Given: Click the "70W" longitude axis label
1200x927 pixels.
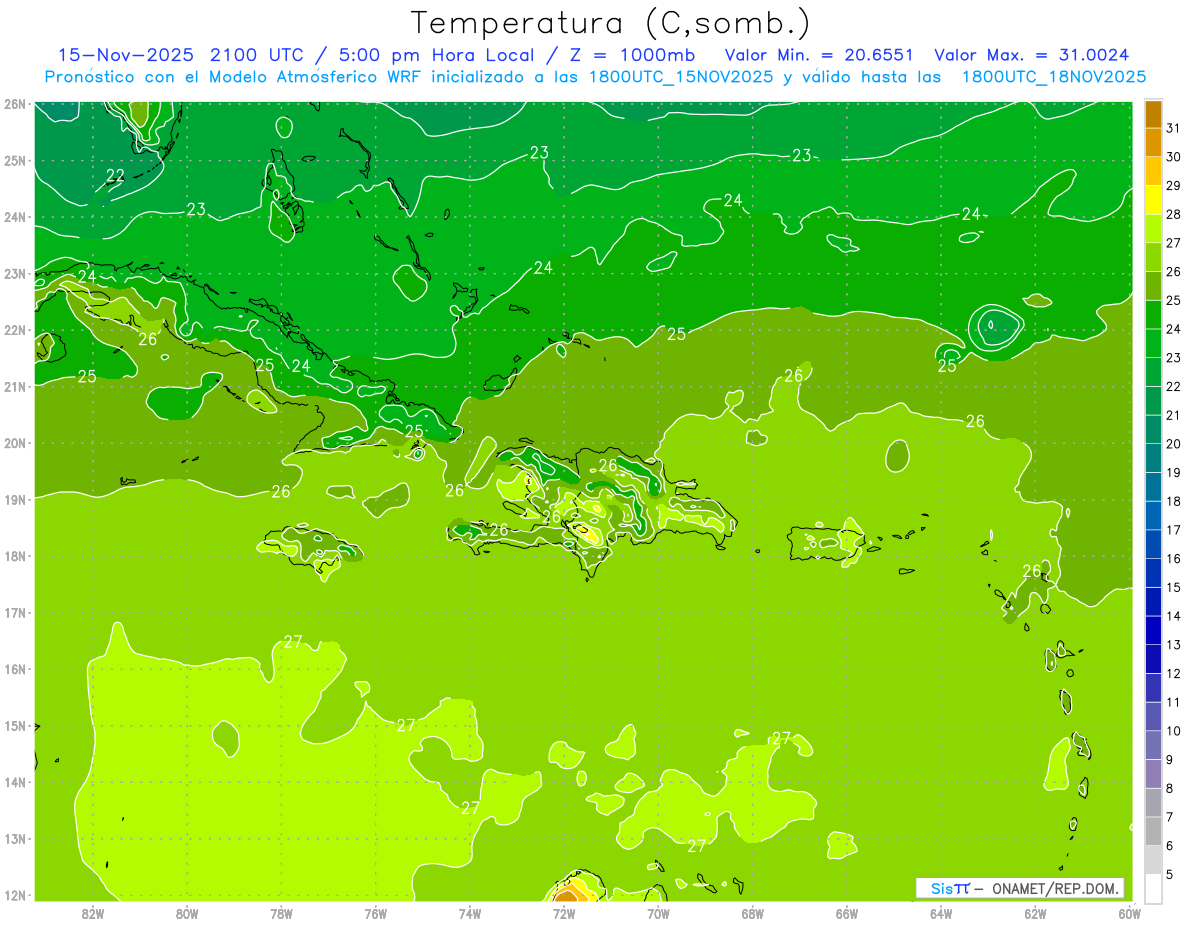Looking at the screenshot, I should (x=658, y=913).
